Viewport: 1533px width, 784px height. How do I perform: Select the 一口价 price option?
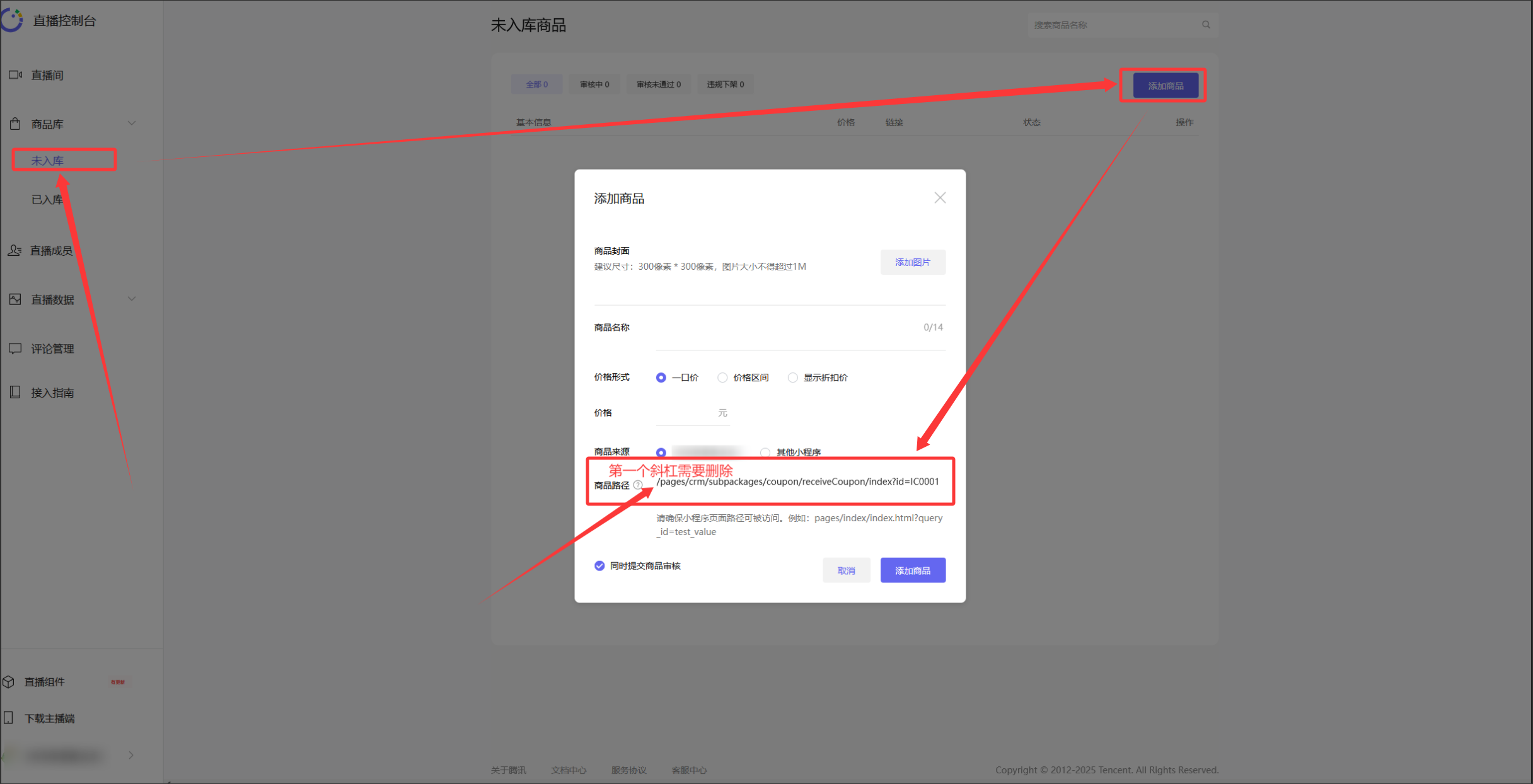click(x=661, y=378)
